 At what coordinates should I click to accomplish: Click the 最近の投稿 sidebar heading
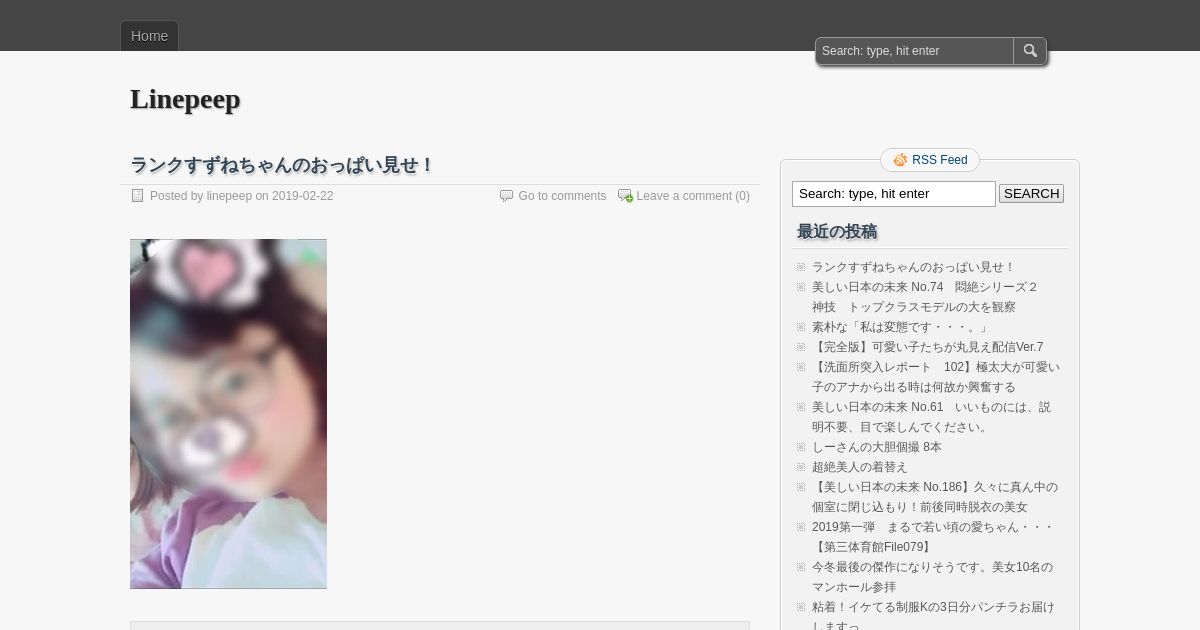coord(837,232)
